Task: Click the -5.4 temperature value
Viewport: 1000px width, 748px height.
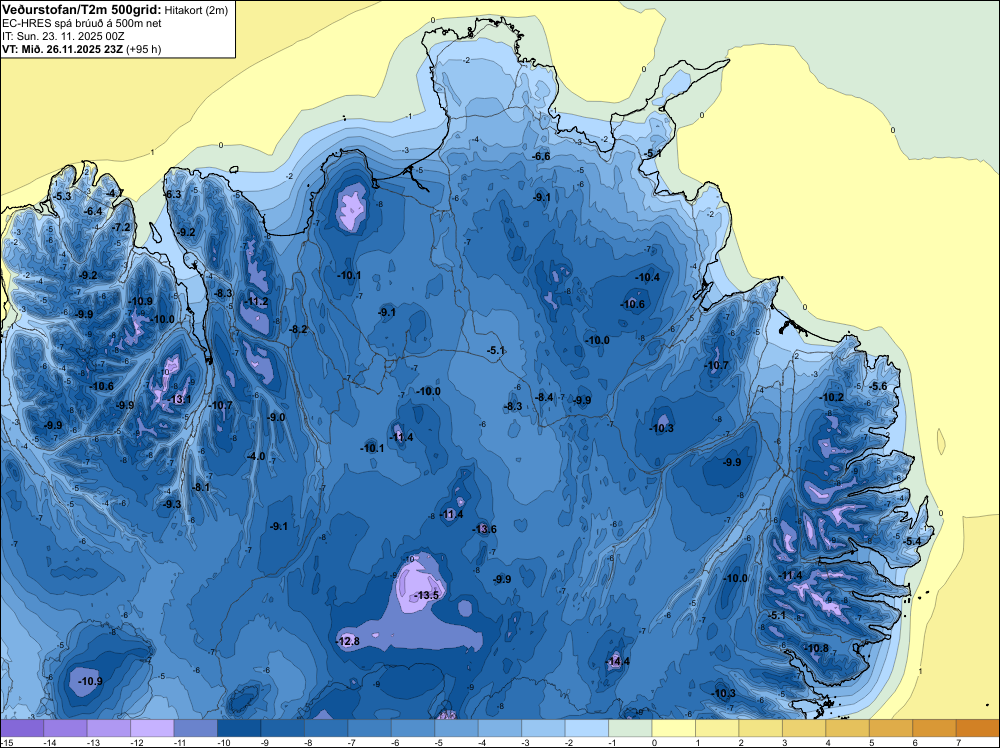Action: 913,541
